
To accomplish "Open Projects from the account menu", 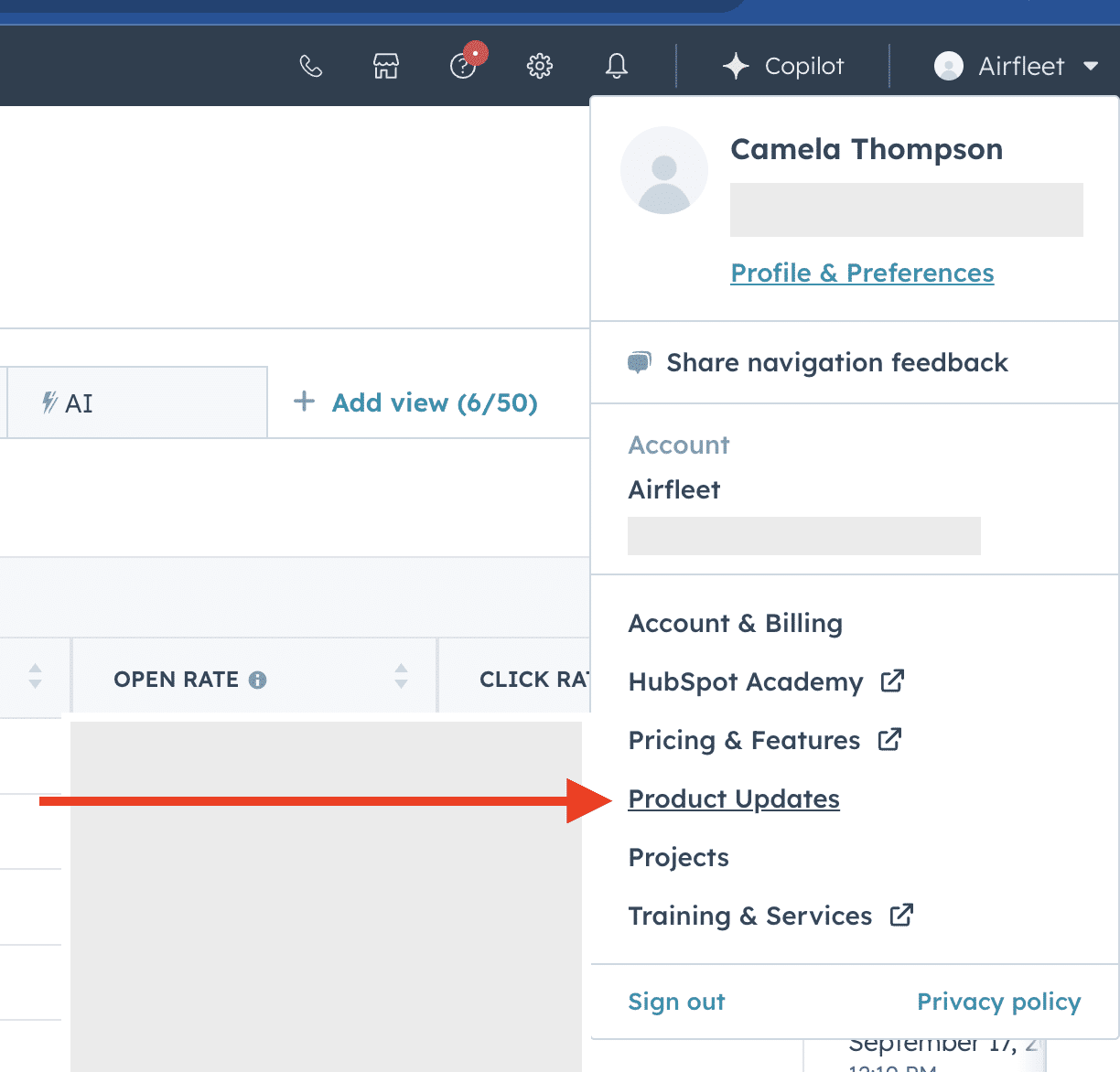I will pos(679,857).
